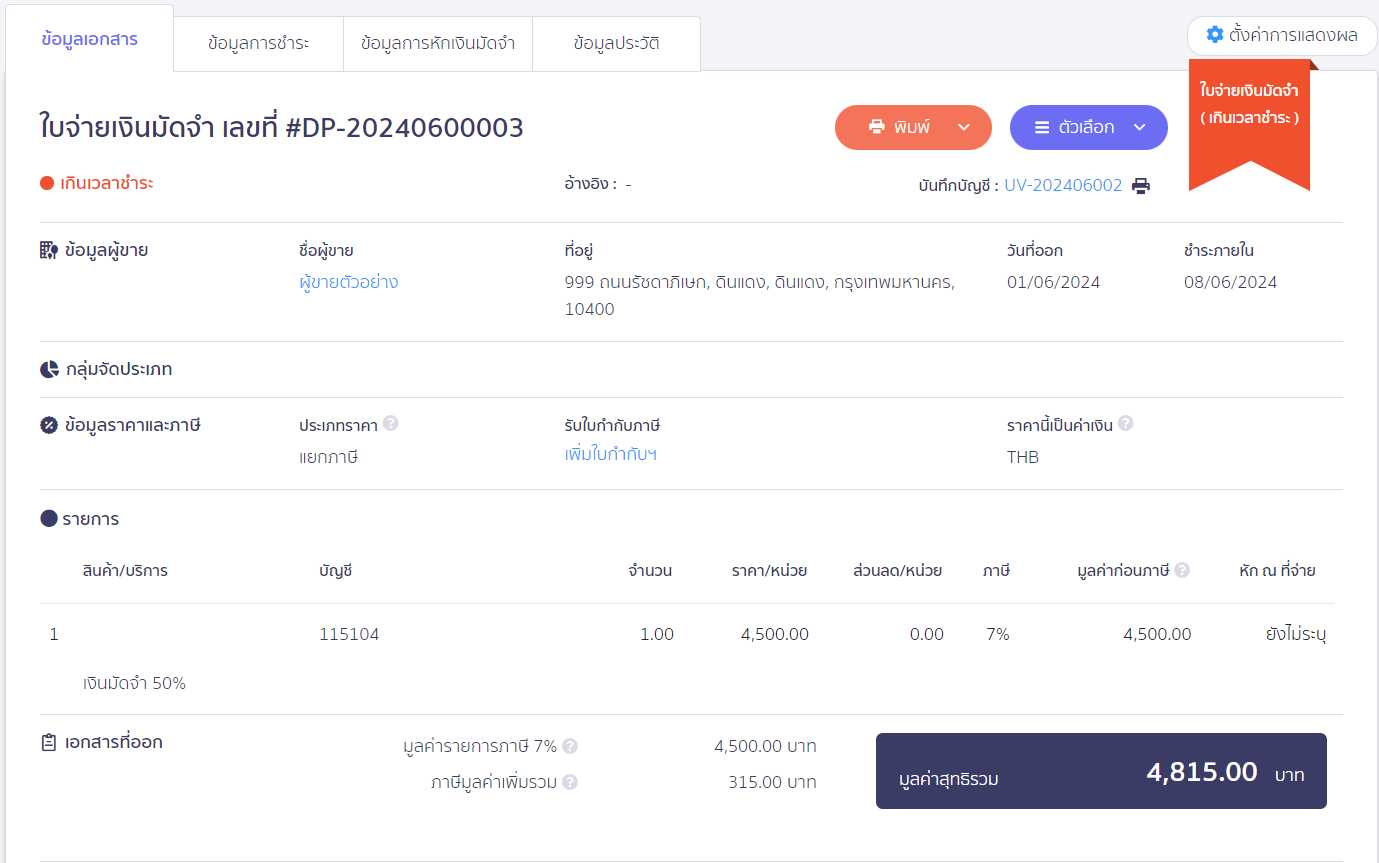Click the purple ตัวเลือก button

tap(1089, 127)
